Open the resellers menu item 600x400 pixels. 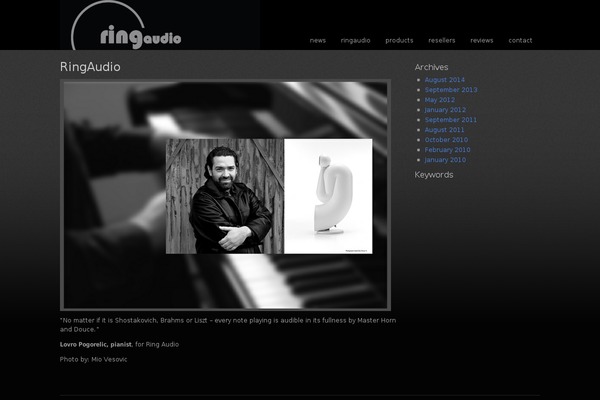pyautogui.click(x=442, y=40)
